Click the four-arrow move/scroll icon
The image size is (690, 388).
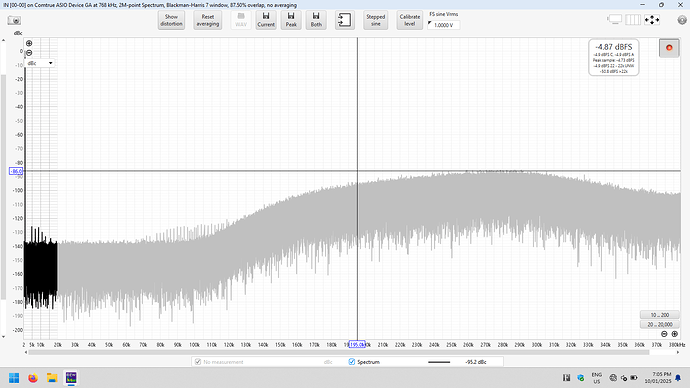pyautogui.click(x=652, y=20)
